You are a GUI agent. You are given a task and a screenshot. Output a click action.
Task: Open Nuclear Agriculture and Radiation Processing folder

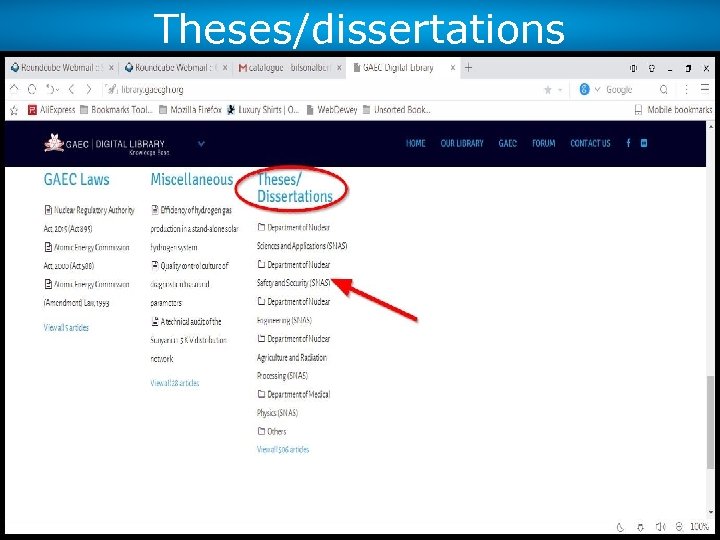tap(293, 357)
